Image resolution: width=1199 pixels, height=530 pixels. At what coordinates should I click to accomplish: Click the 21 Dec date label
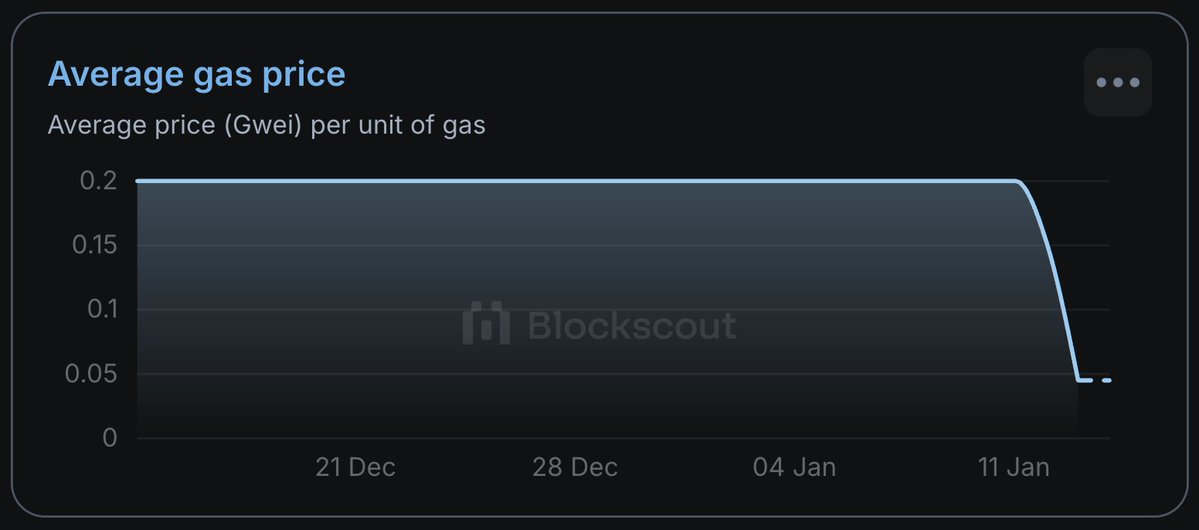tap(355, 467)
